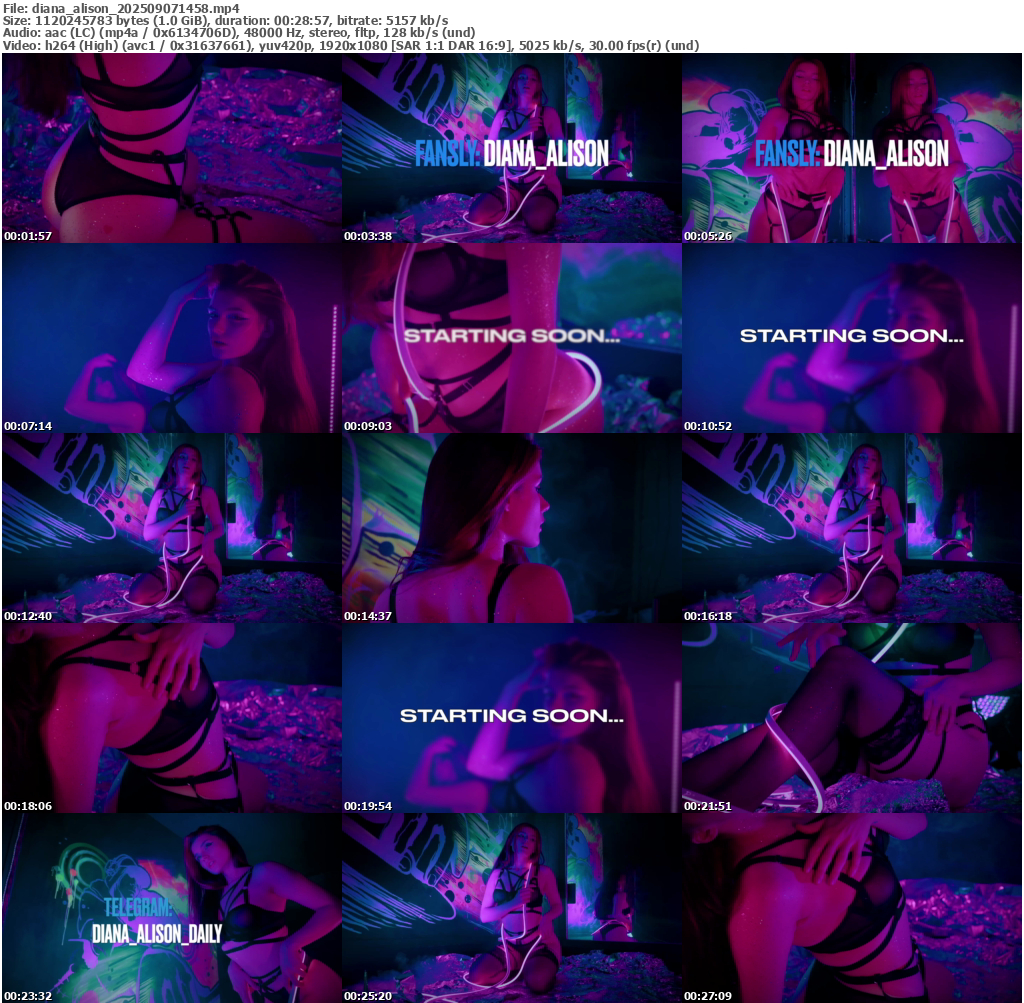
Task: Select the frame stamped 00:03:38
Action: tap(512, 148)
